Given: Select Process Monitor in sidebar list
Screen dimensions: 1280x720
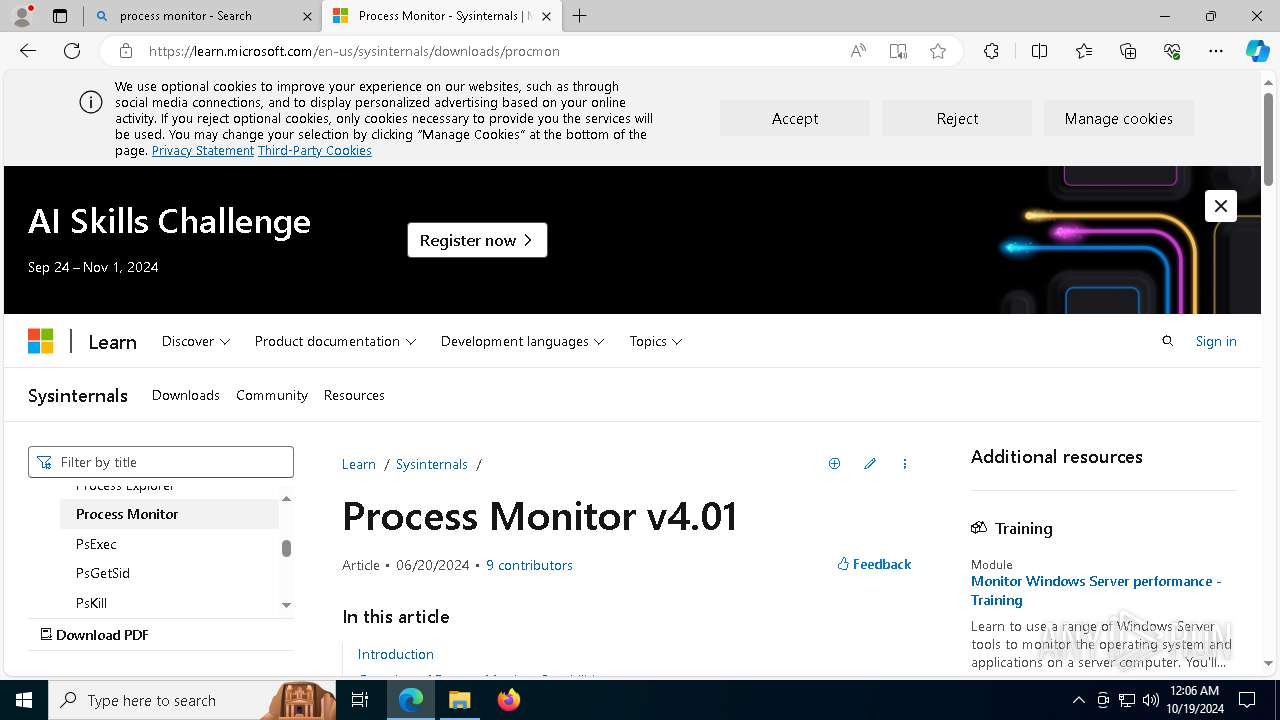Looking at the screenshot, I should tap(169, 514).
